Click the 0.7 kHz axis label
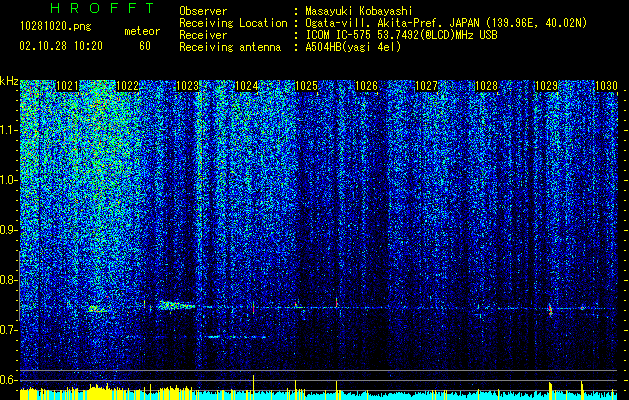The height and width of the screenshot is (400, 629). (x=8, y=330)
